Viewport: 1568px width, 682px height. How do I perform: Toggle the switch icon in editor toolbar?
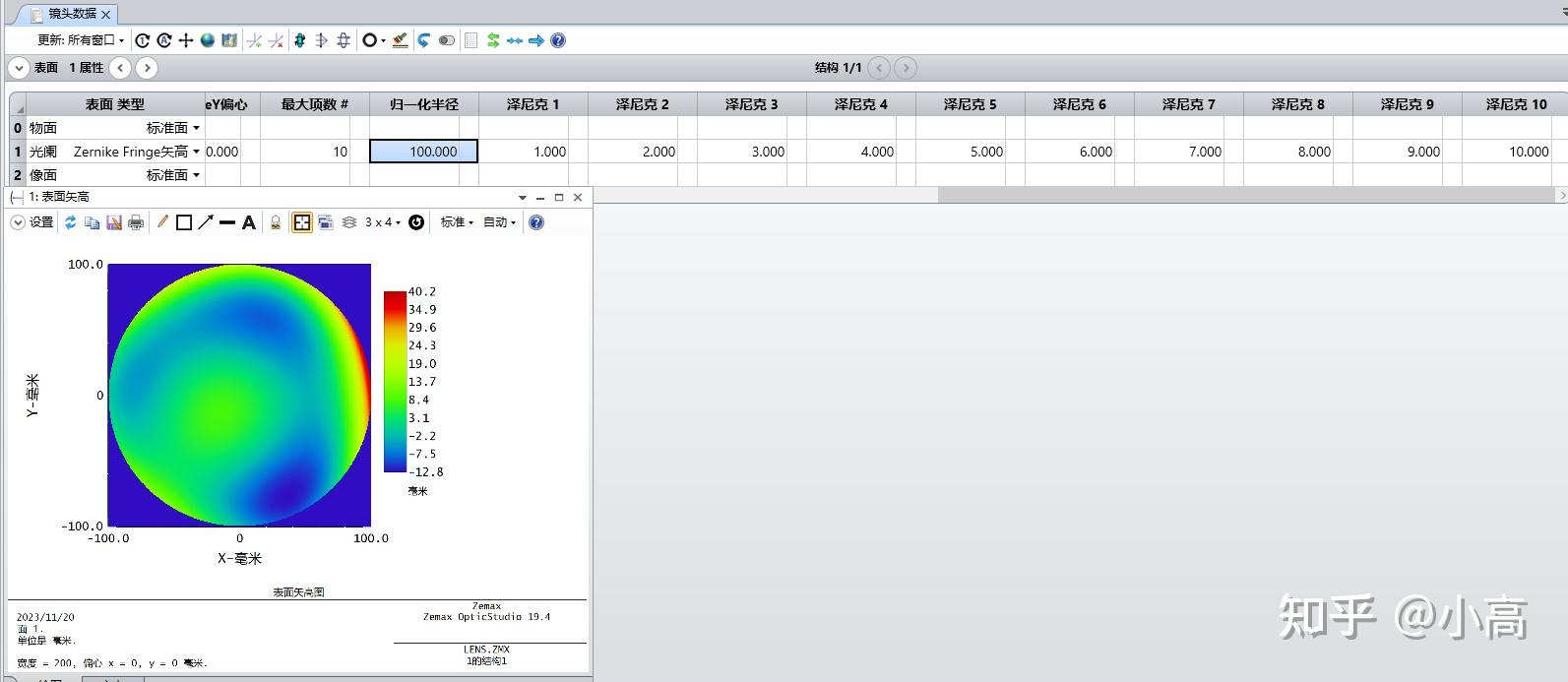pos(447,40)
